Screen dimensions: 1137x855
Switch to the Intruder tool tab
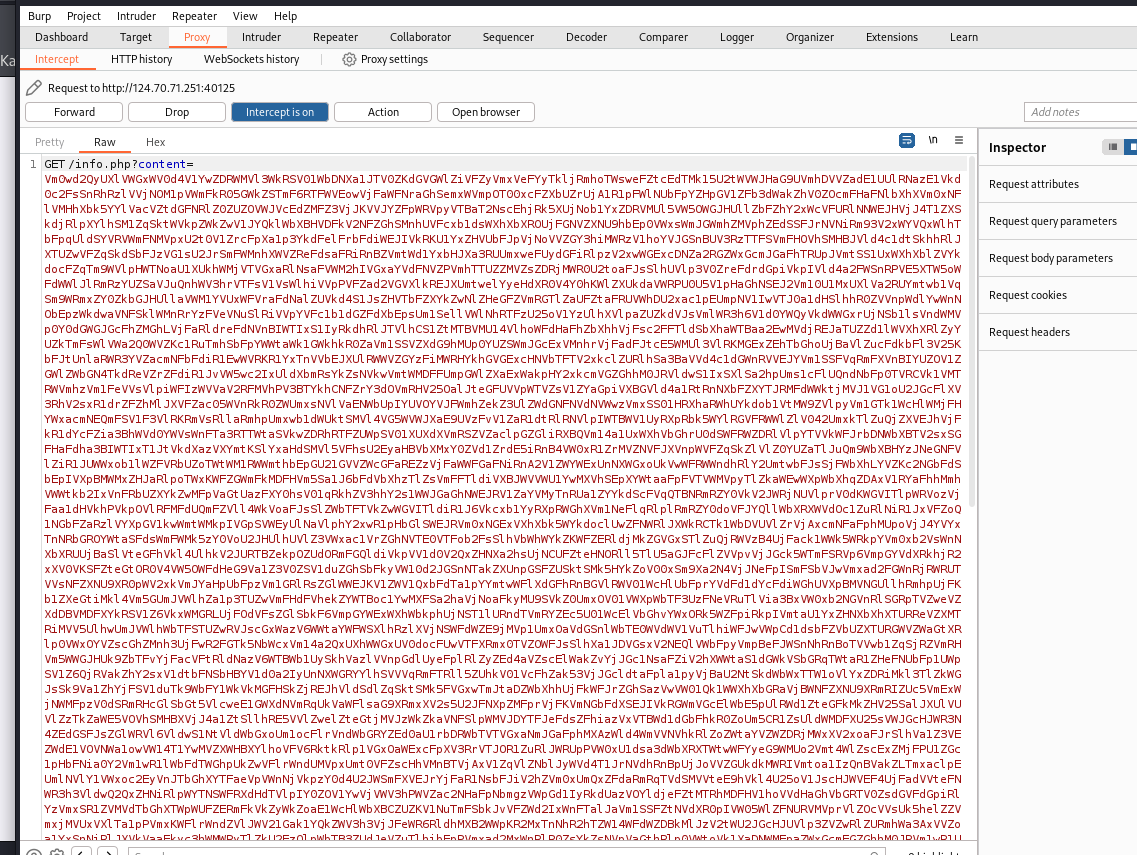pos(261,37)
